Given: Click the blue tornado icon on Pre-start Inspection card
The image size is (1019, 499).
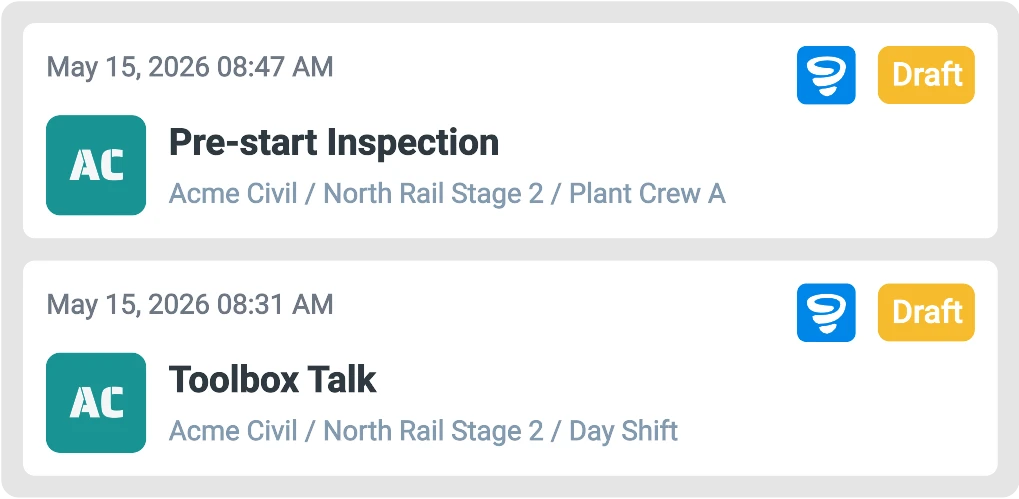Looking at the screenshot, I should [826, 75].
